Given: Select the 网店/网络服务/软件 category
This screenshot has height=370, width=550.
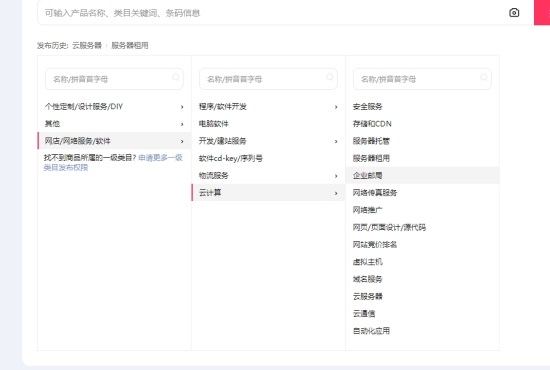Looking at the screenshot, I should (x=114, y=141).
